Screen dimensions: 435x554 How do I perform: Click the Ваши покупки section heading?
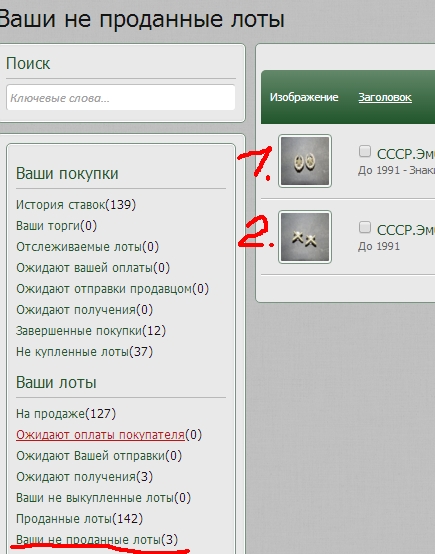point(67,173)
